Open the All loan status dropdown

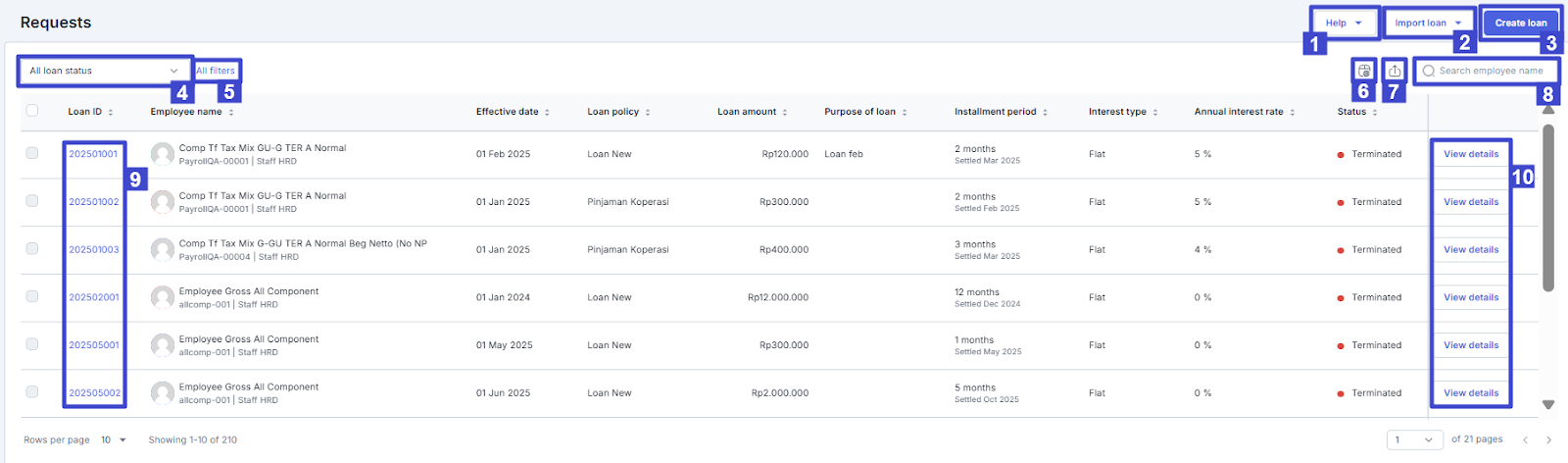(x=104, y=71)
